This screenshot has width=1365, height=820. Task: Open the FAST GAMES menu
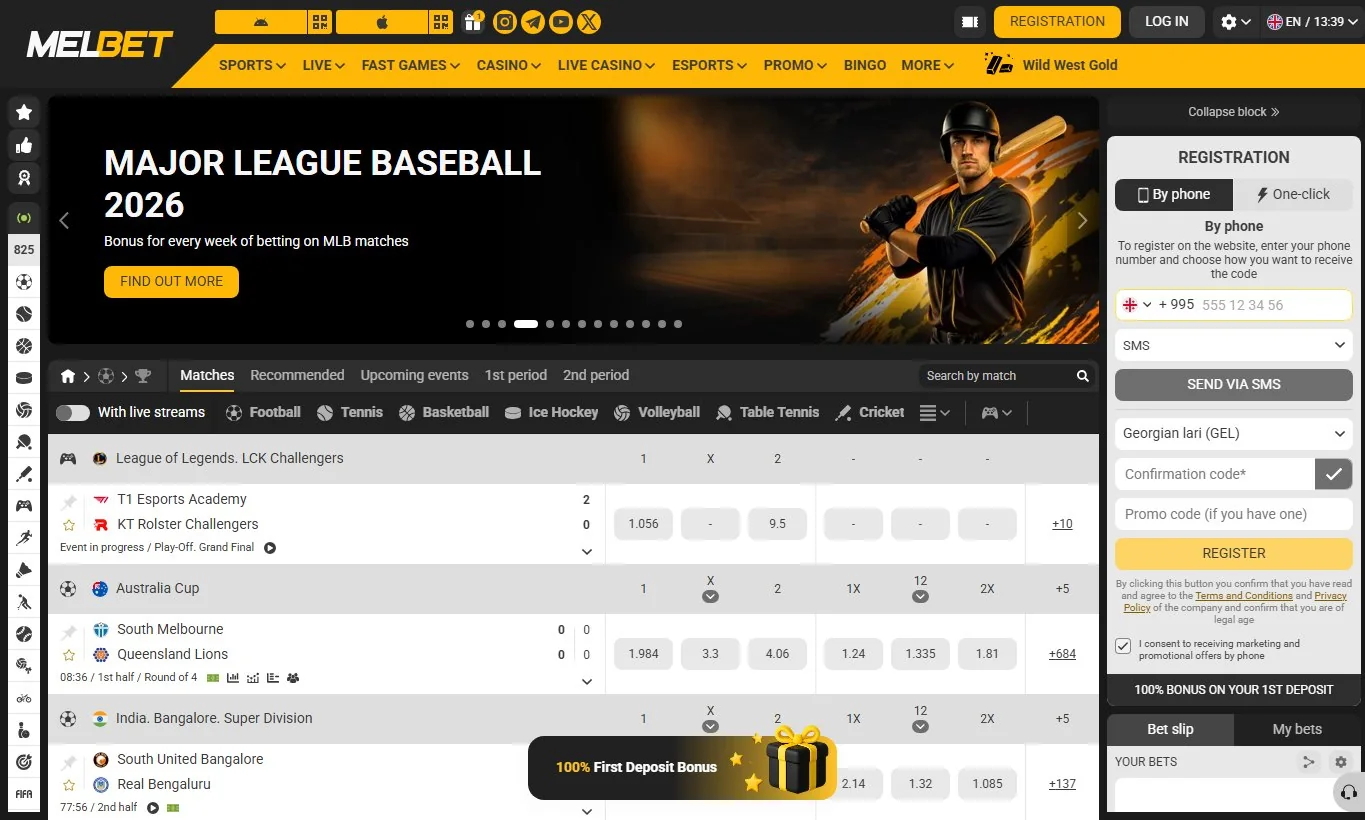pyautogui.click(x=411, y=65)
